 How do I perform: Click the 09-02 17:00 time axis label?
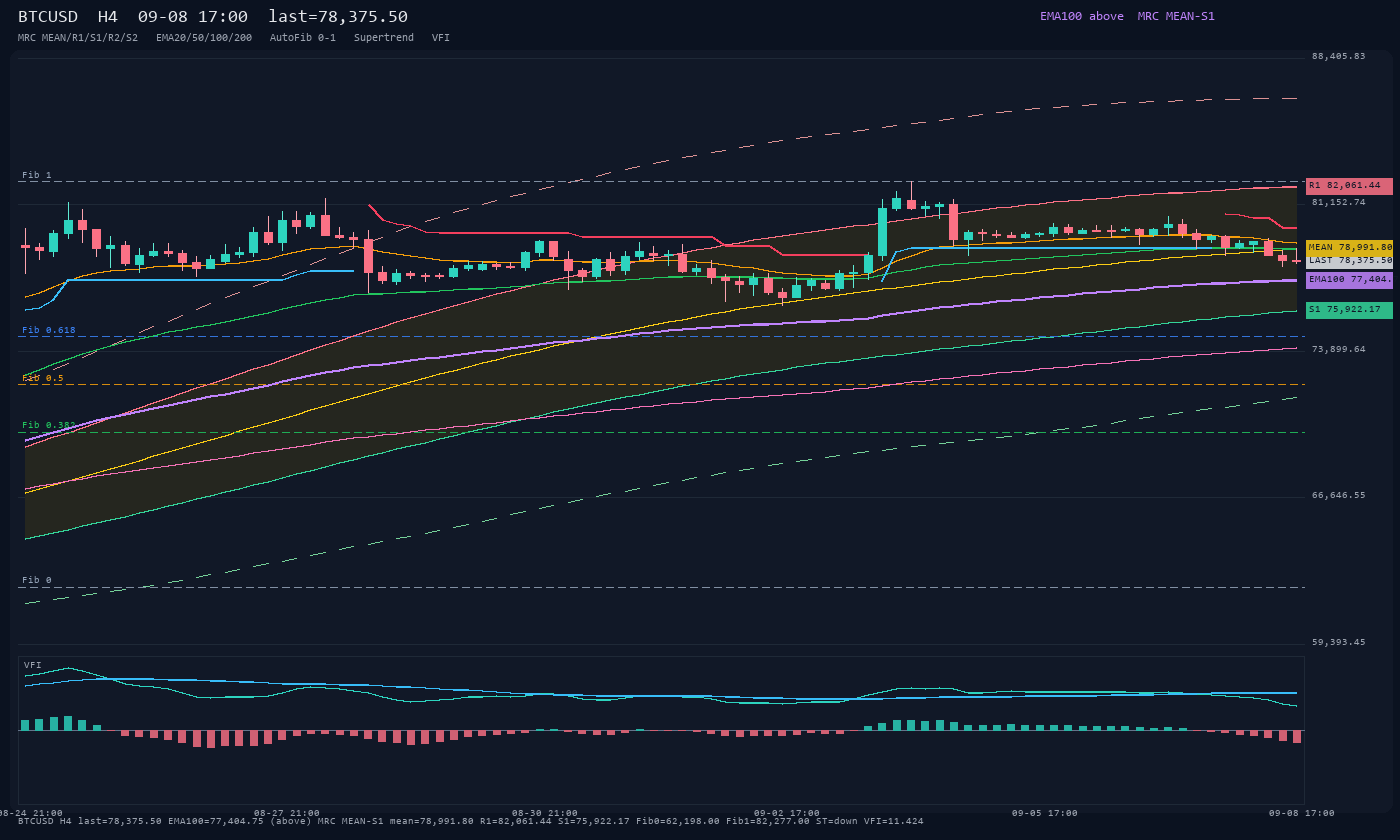(787, 813)
